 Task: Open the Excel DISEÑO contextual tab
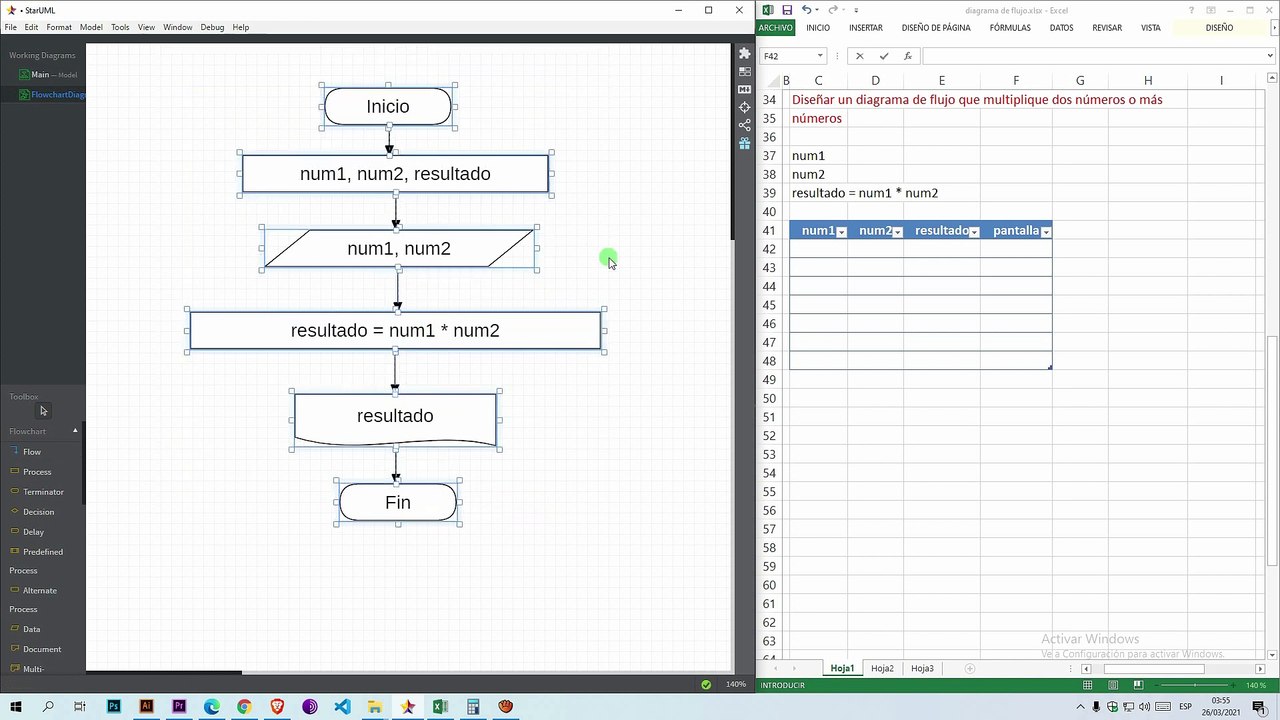point(1219,28)
